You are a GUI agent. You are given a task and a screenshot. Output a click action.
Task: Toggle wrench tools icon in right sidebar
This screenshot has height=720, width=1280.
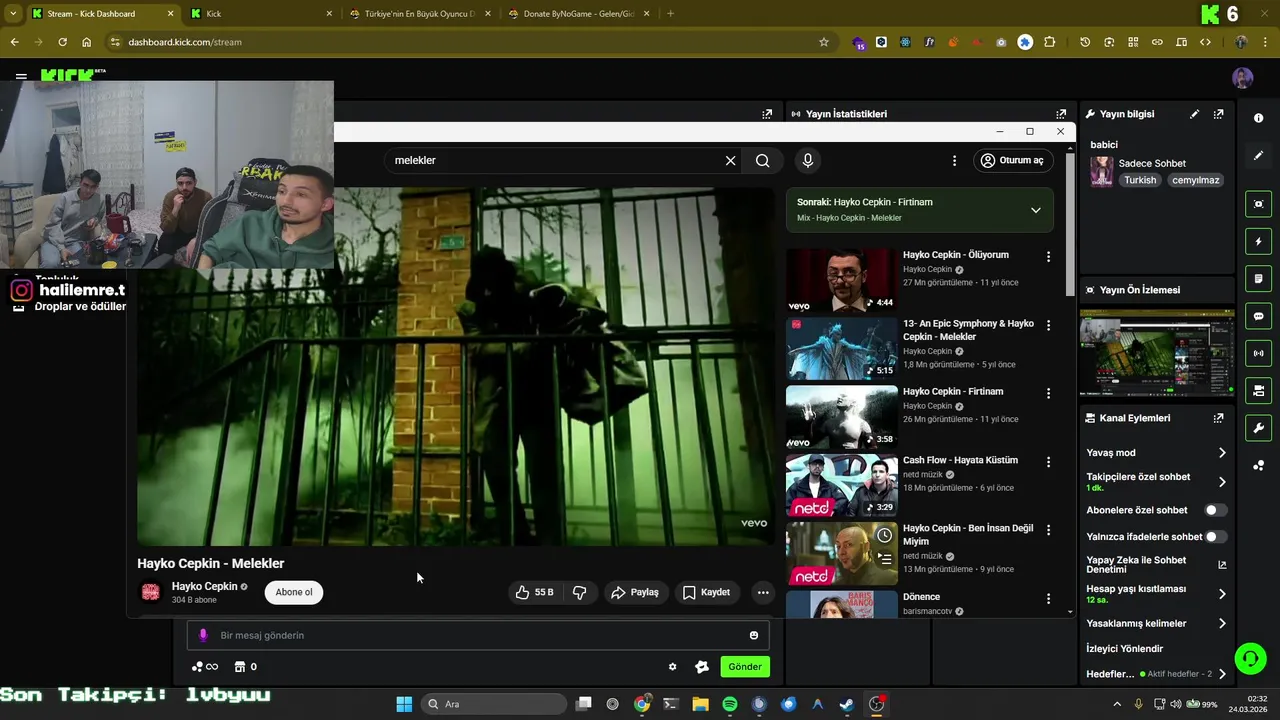click(1258, 428)
